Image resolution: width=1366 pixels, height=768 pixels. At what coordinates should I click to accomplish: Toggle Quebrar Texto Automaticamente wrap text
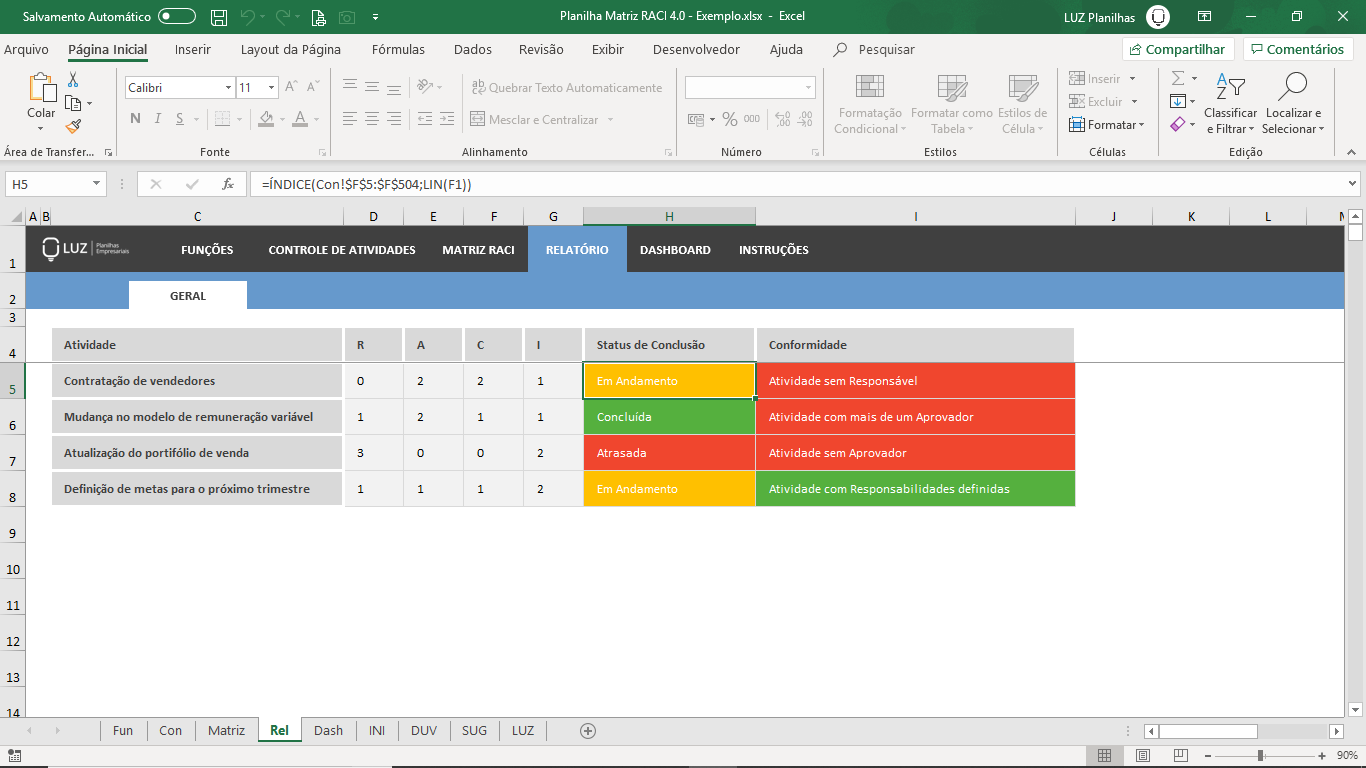[567, 88]
